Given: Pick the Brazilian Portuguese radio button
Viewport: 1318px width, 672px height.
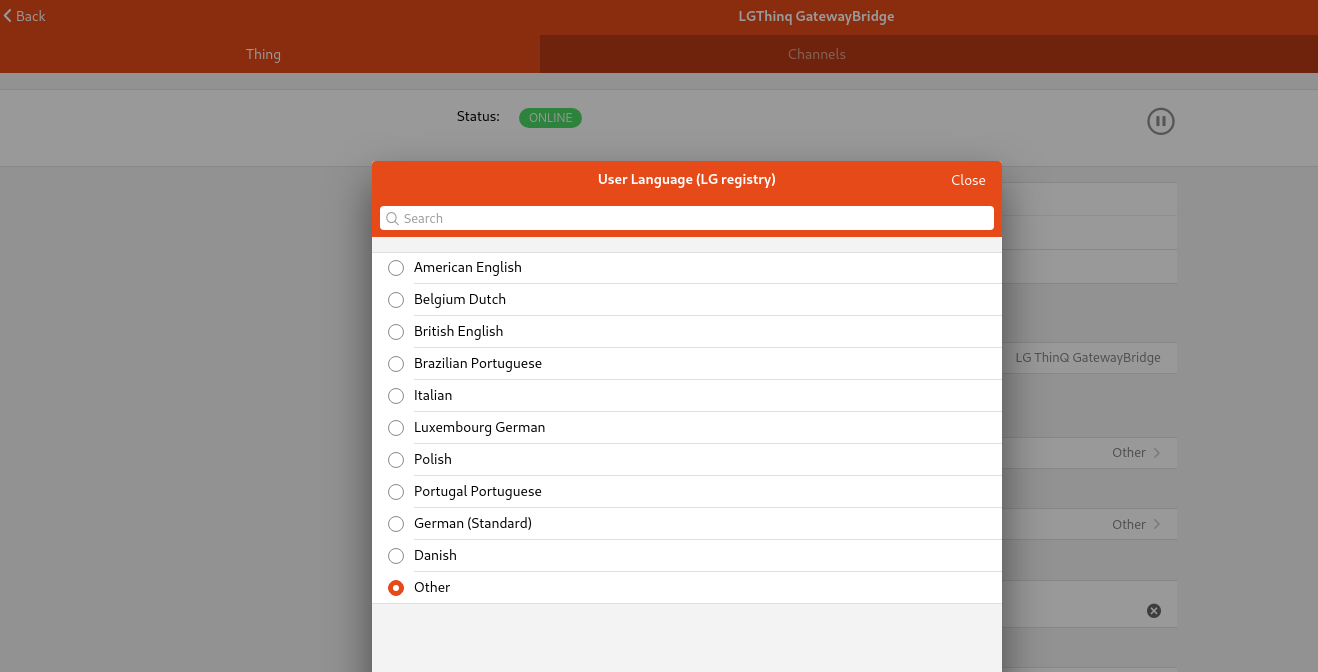Looking at the screenshot, I should 396,364.
